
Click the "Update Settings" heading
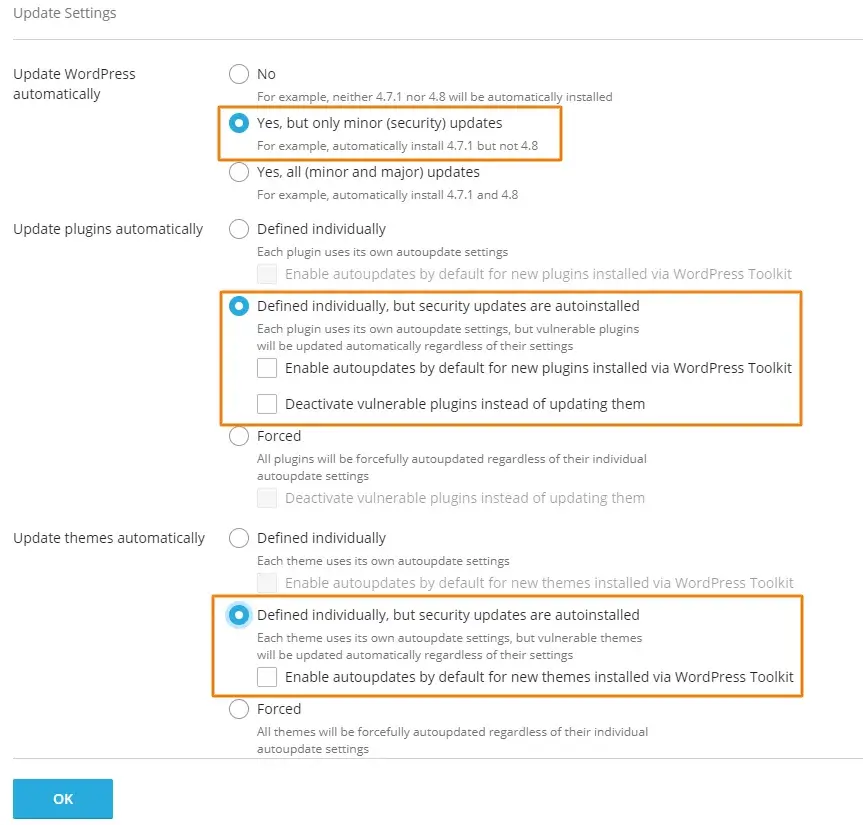click(x=65, y=13)
